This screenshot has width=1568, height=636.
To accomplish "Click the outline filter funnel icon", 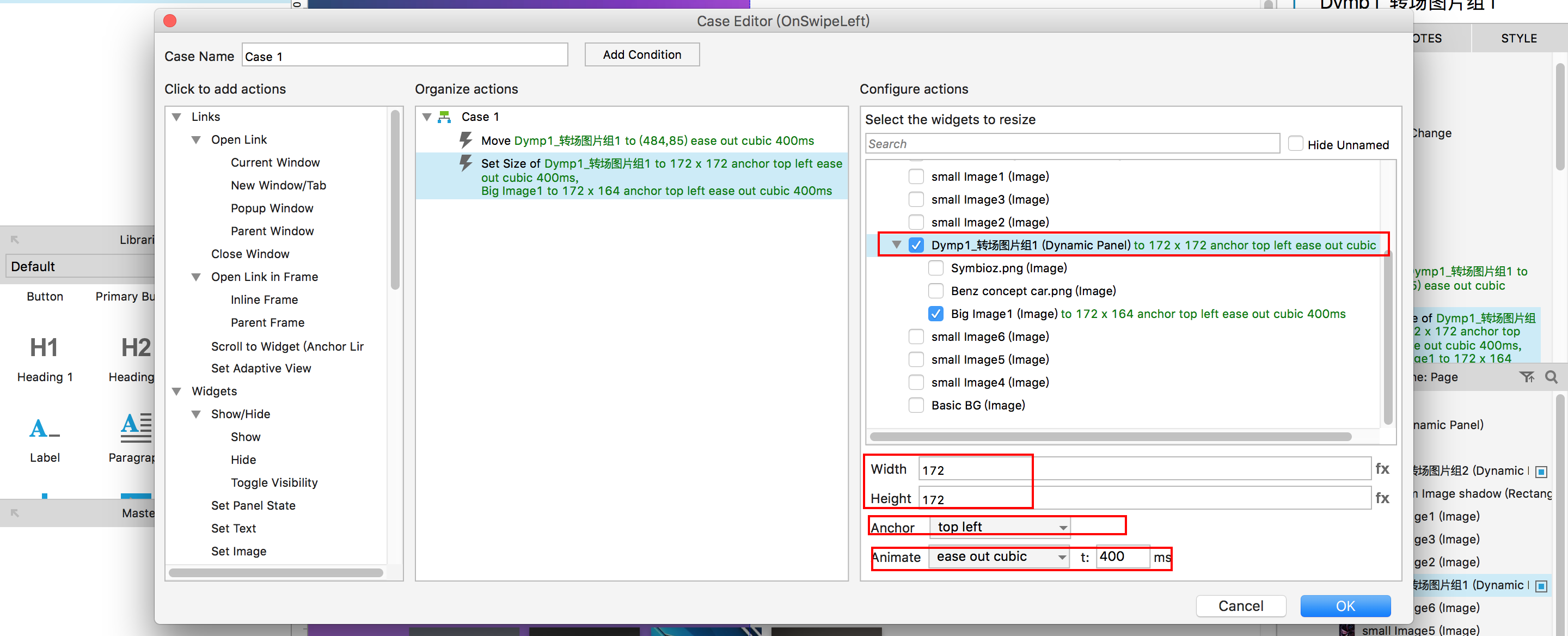I will [1526, 377].
